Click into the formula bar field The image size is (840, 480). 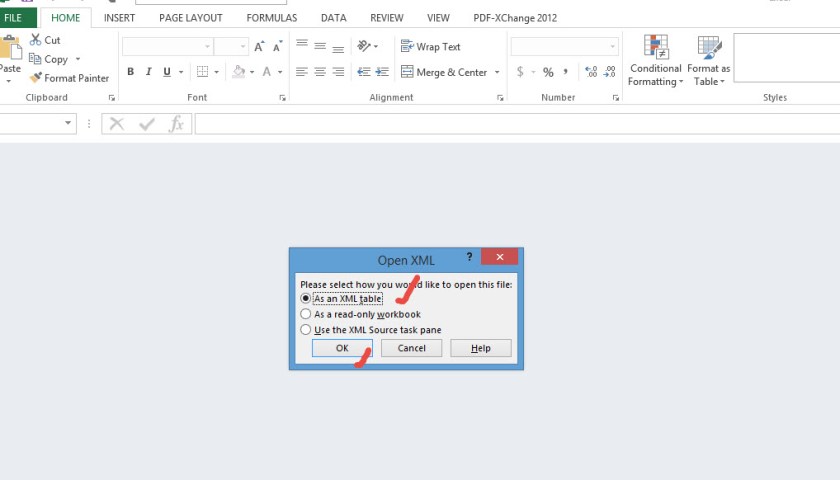[517, 124]
